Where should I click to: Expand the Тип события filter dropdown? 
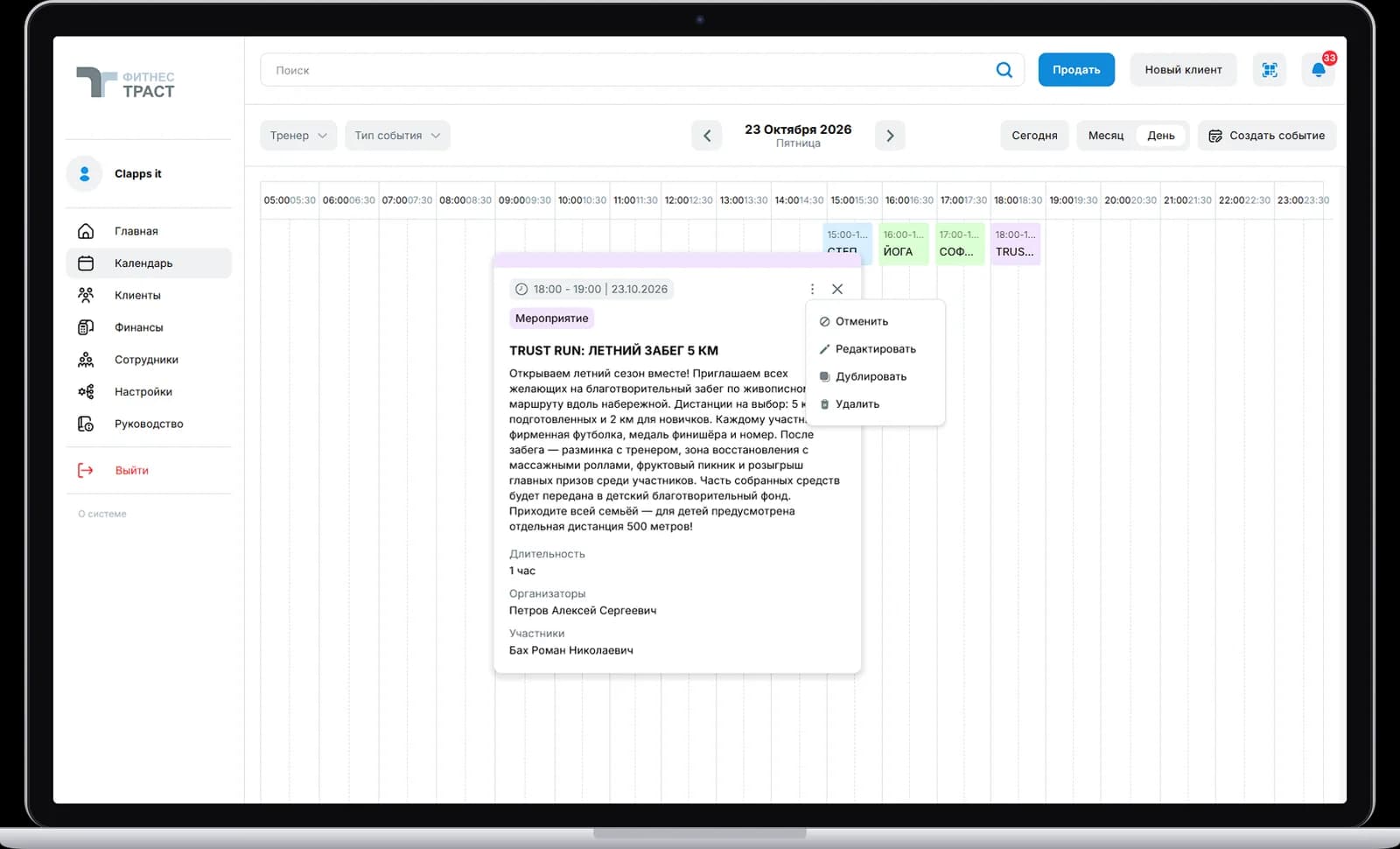(x=397, y=136)
